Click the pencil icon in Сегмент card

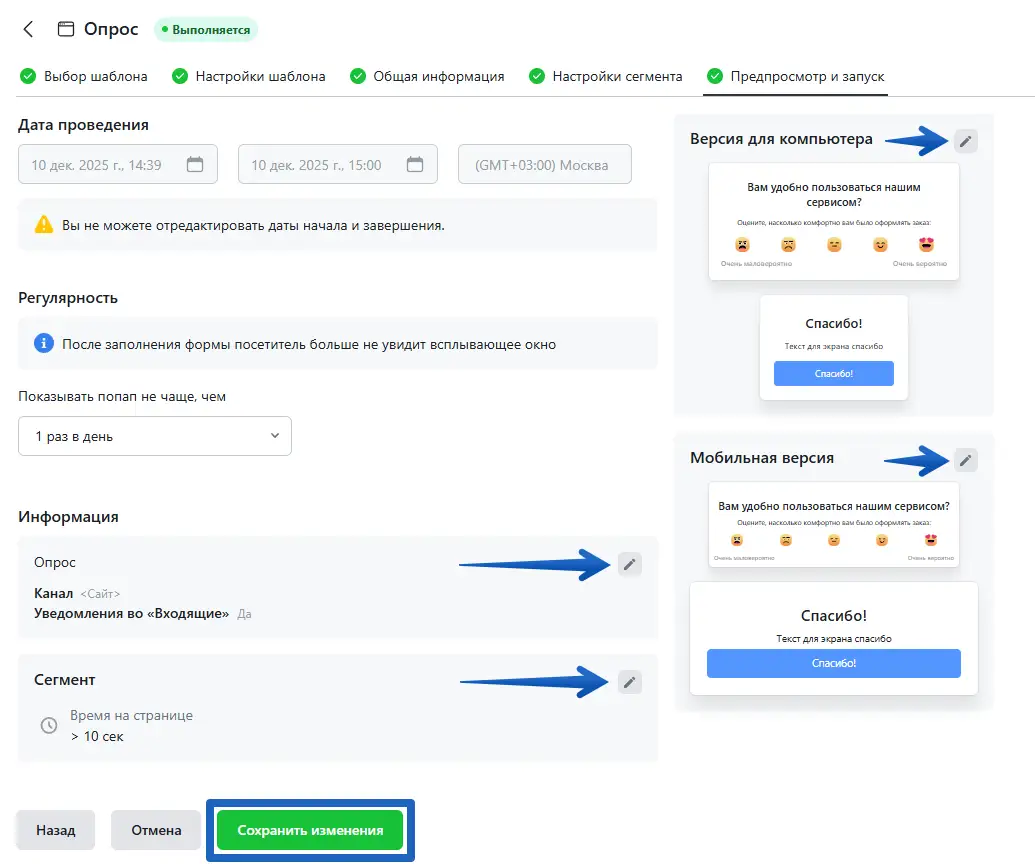pyautogui.click(x=629, y=682)
